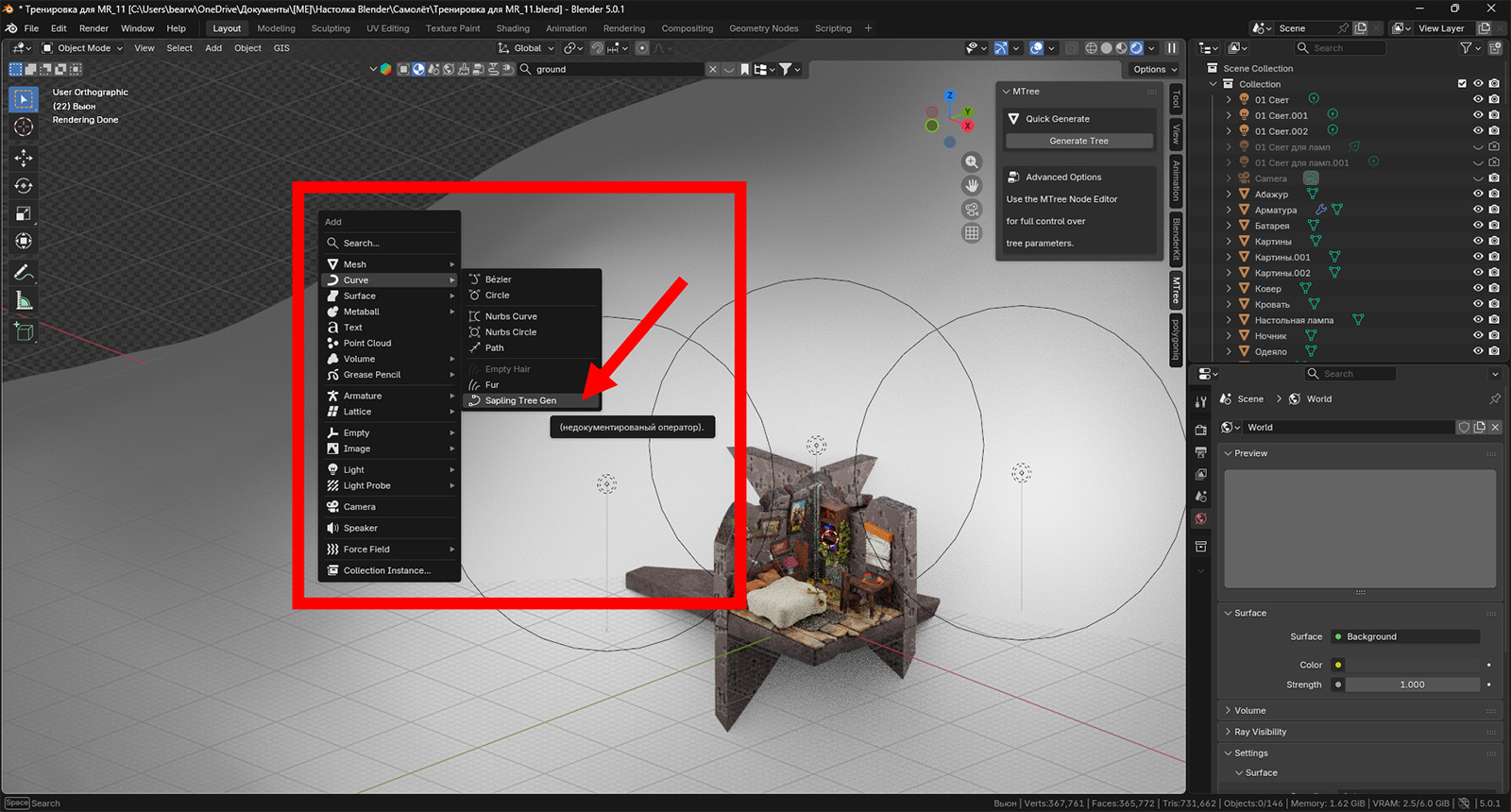This screenshot has width=1511, height=812.
Task: Adjust the World Strength slider
Action: click(1412, 685)
